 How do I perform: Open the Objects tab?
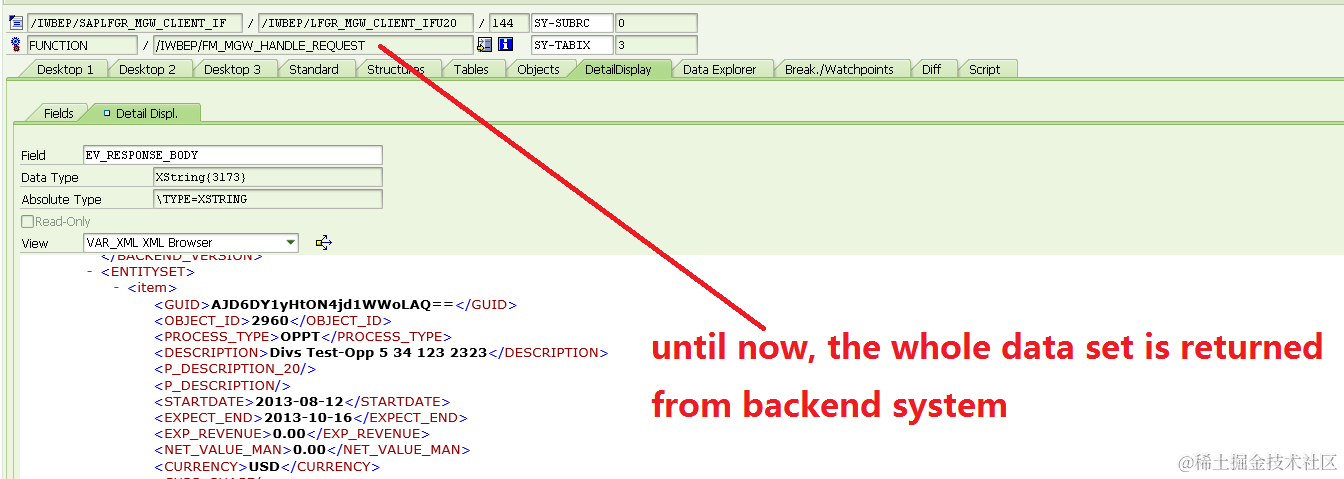(x=538, y=69)
